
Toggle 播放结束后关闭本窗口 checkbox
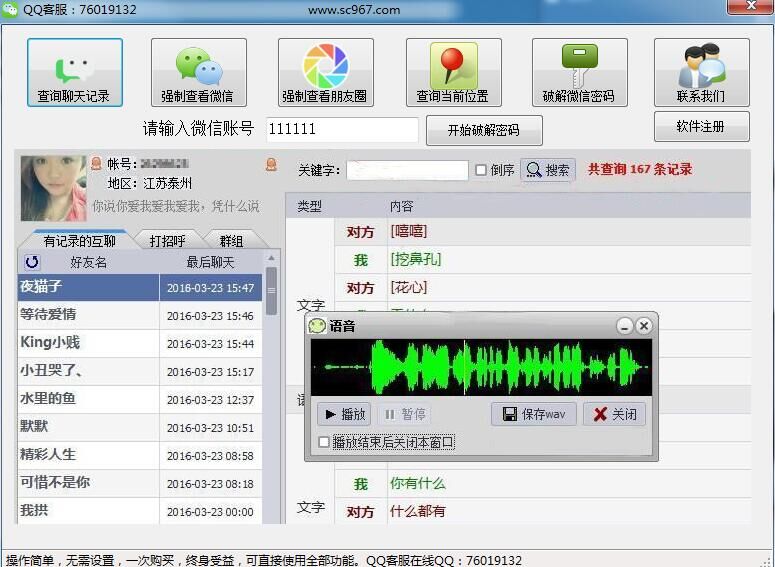coord(324,442)
